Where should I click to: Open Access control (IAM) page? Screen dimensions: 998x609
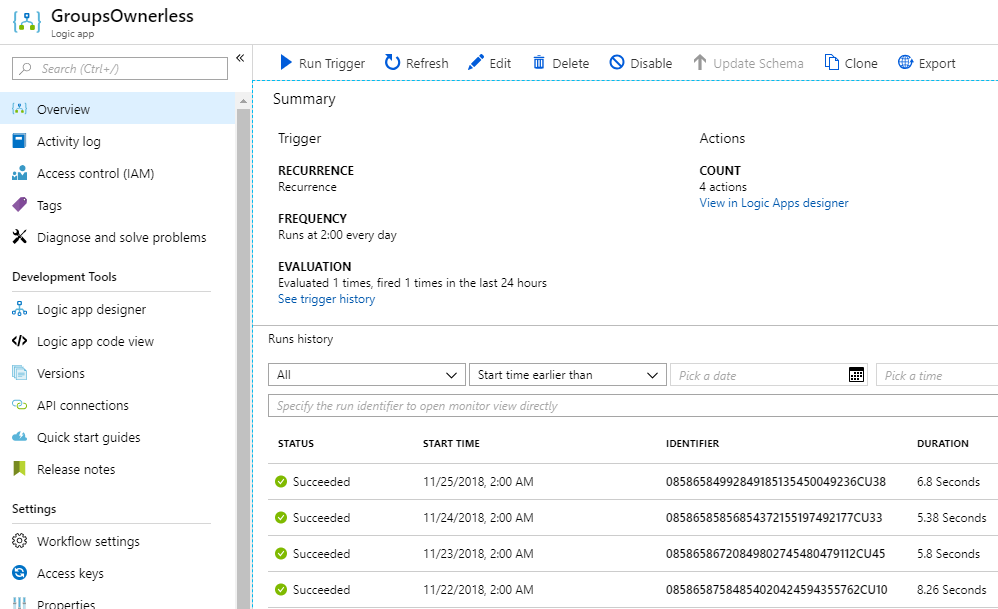[x=95, y=174]
